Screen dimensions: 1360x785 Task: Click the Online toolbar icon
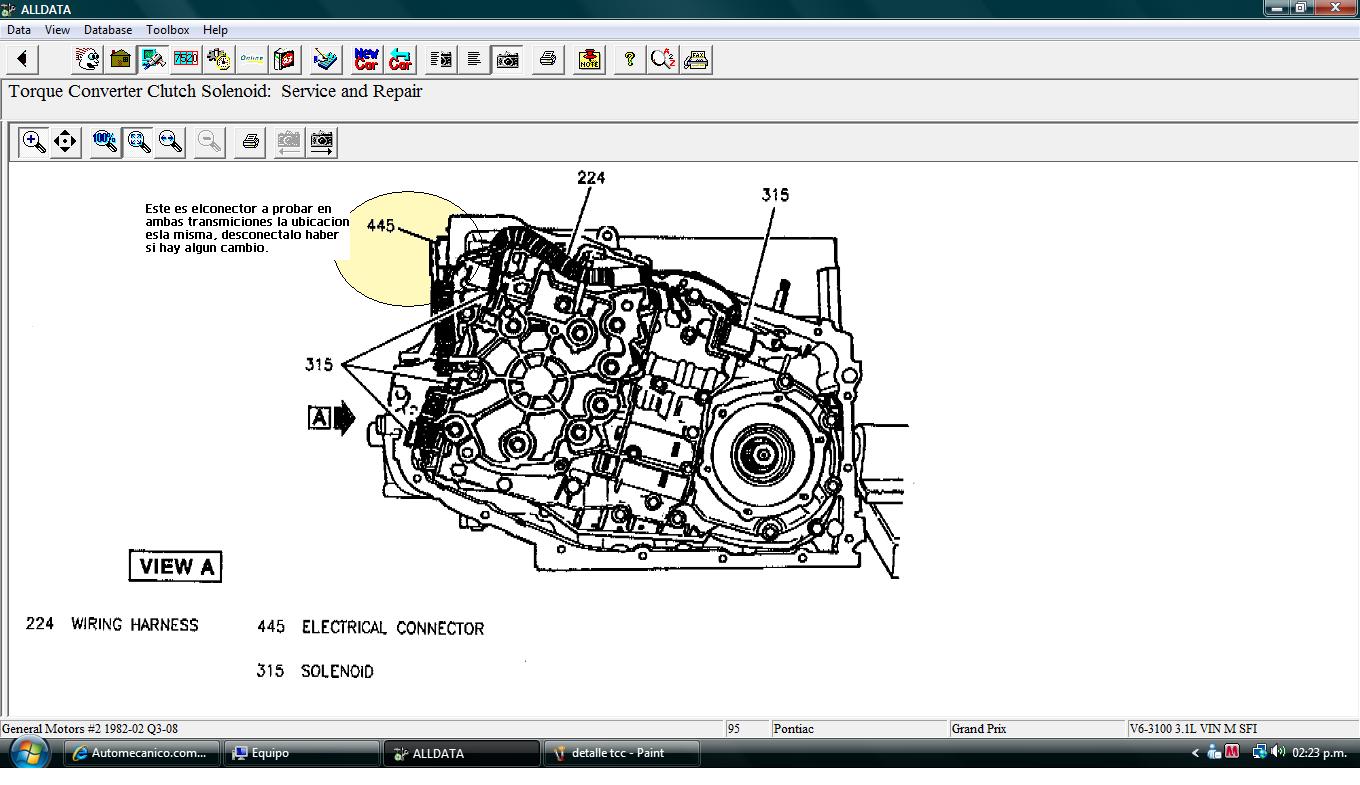tap(252, 59)
